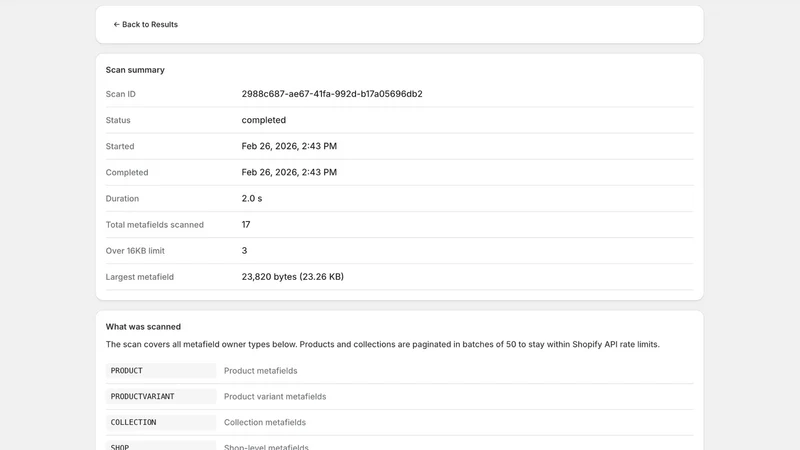The height and width of the screenshot is (450, 800).
Task: Click the PRODUCTVARIANT owner type tag
Action: (161, 396)
